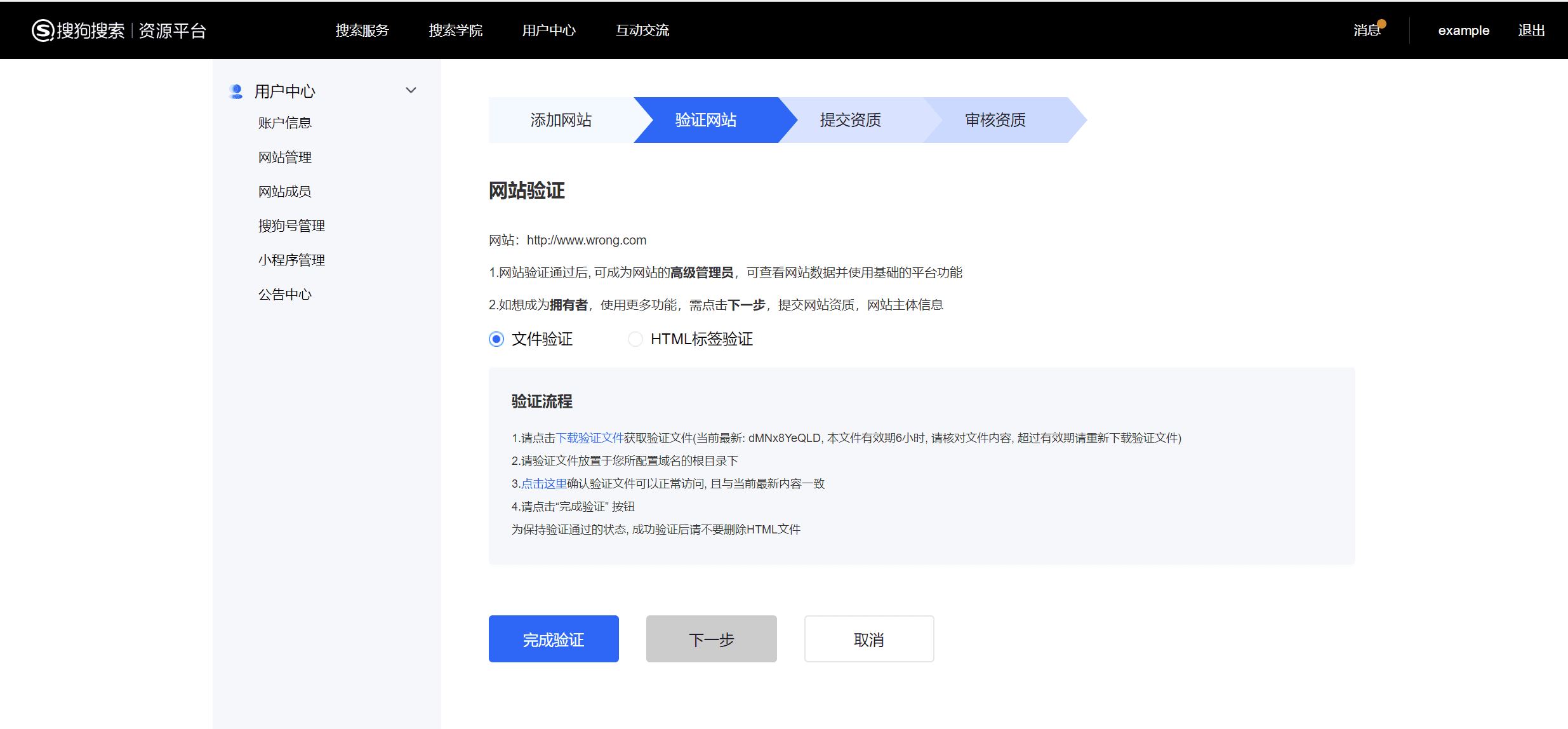Open 网站管理 in the sidebar
Image resolution: width=1568 pixels, height=729 pixels.
click(284, 157)
